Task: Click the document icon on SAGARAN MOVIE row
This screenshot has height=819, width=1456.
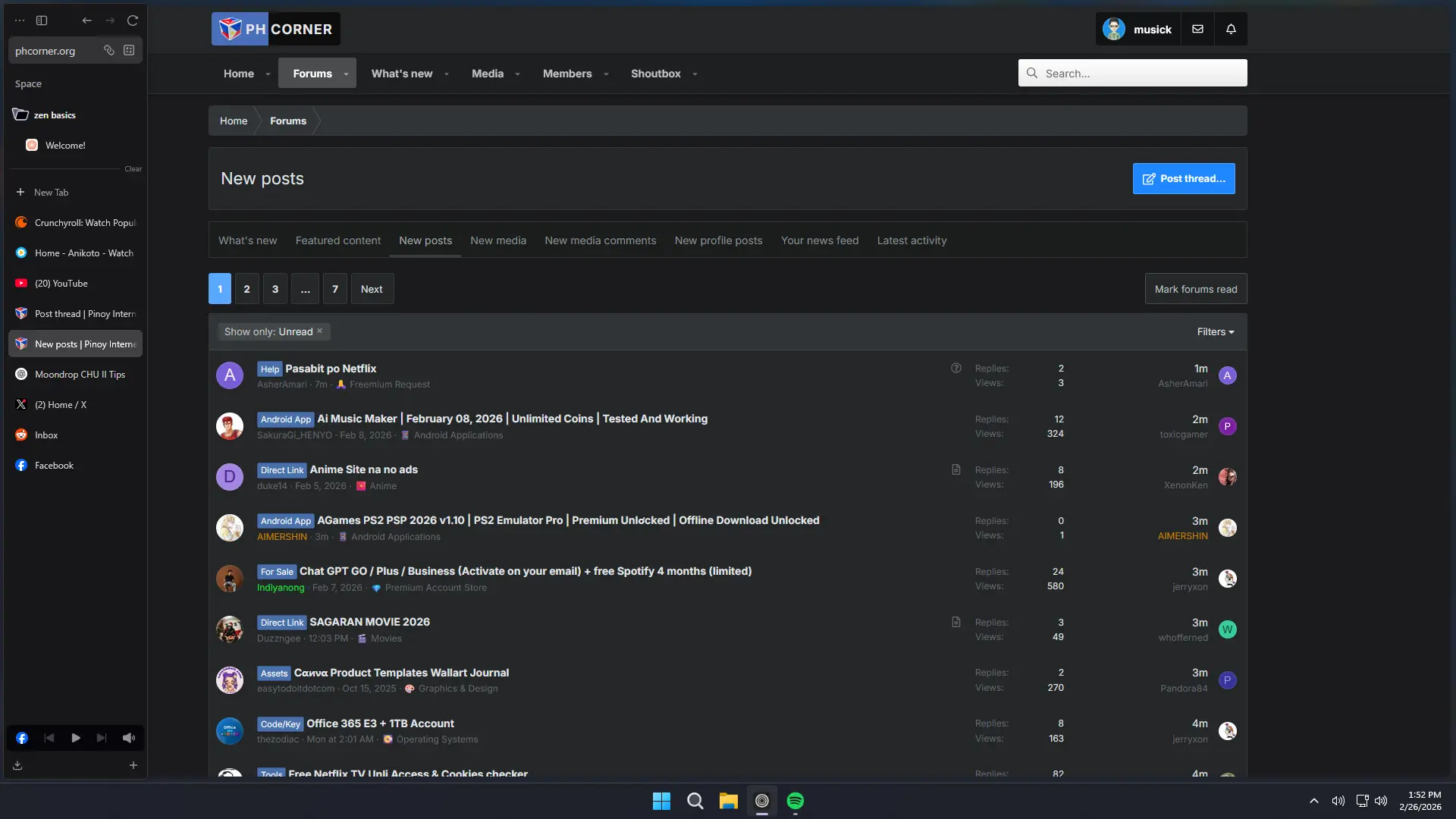Action: pyautogui.click(x=956, y=622)
